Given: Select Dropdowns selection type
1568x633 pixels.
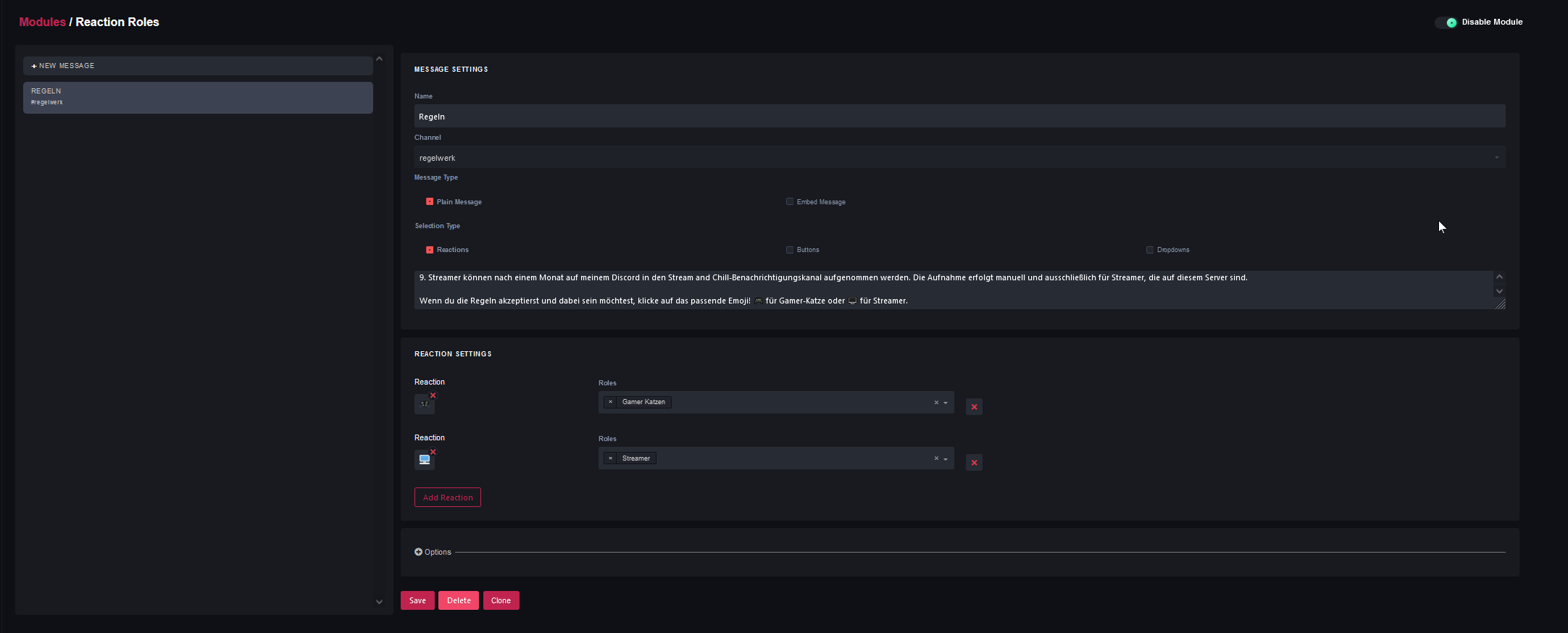Looking at the screenshot, I should tap(1150, 250).
